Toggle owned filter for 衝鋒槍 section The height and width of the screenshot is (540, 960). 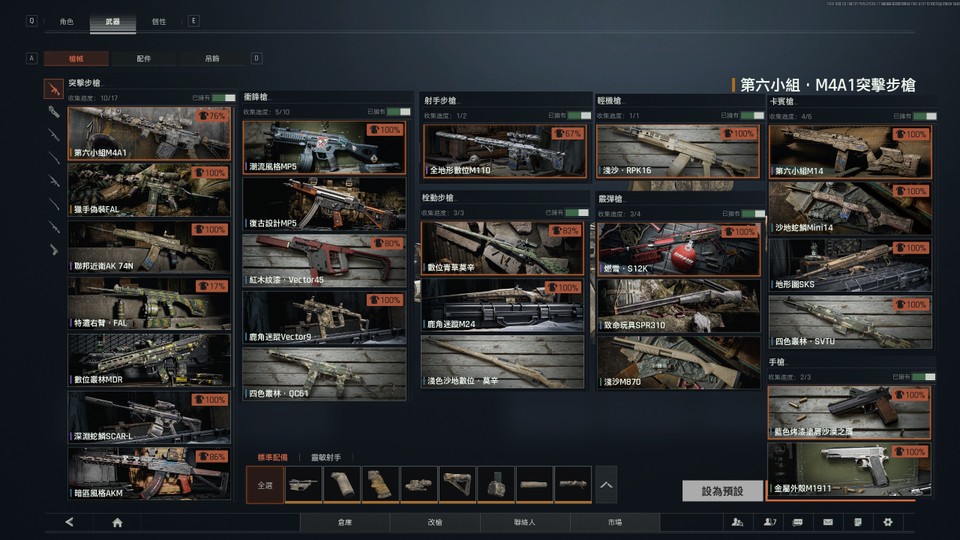click(399, 112)
